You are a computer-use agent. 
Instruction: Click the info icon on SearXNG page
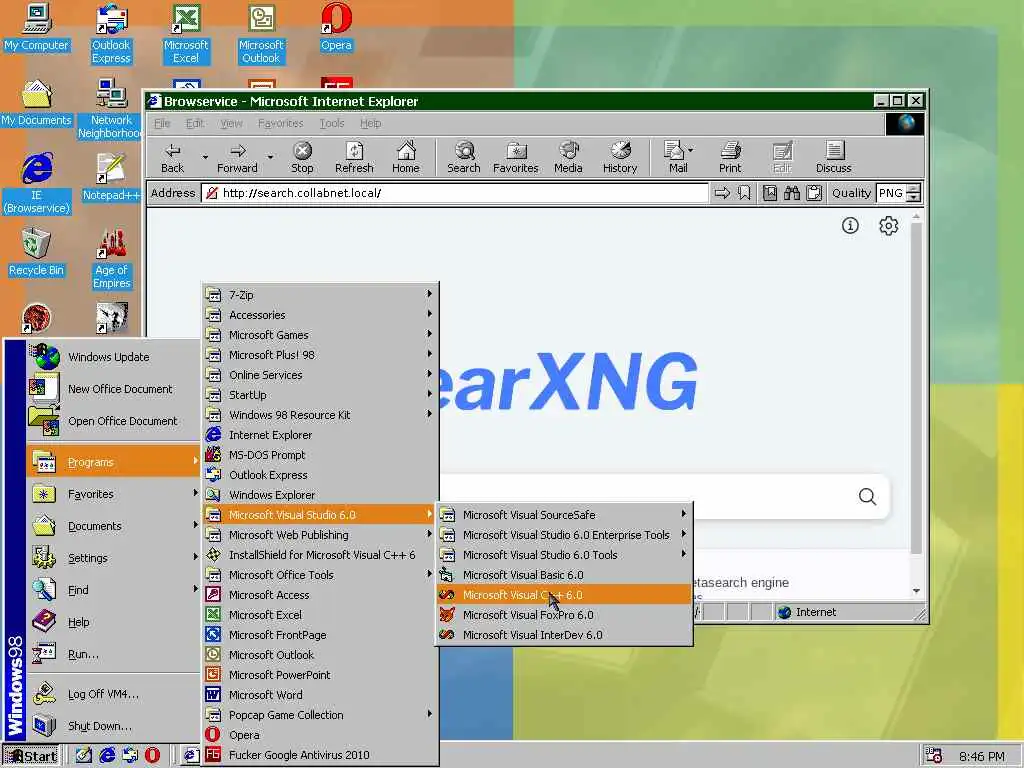tap(850, 226)
